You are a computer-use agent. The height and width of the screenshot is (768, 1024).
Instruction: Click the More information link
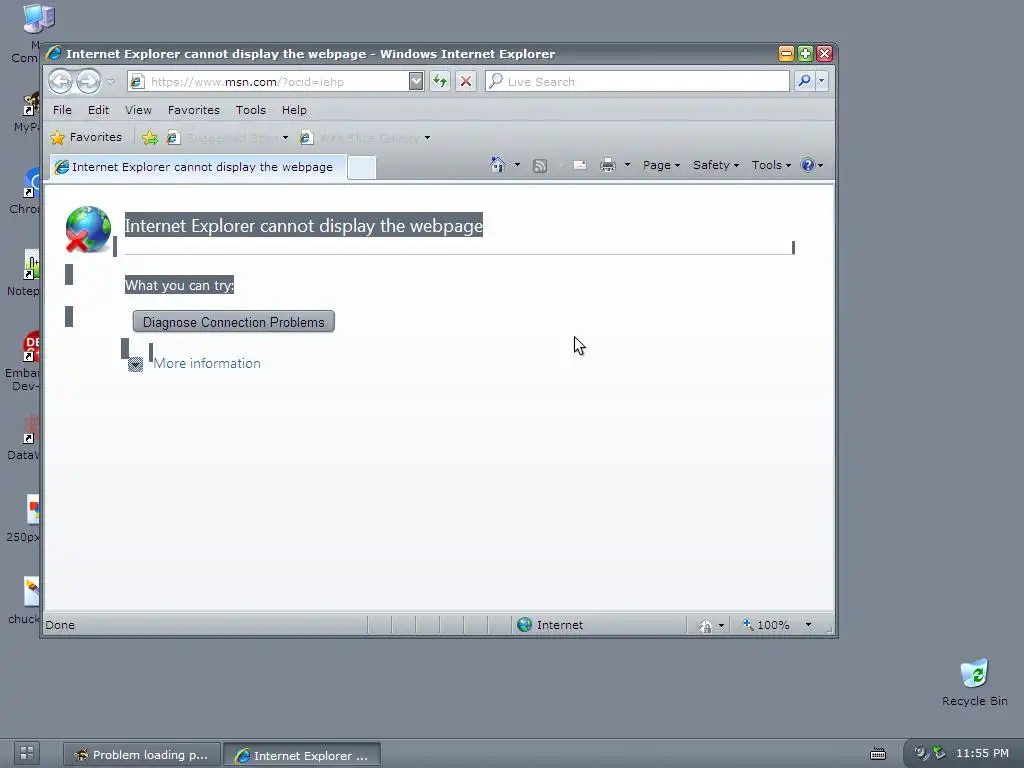206,364
